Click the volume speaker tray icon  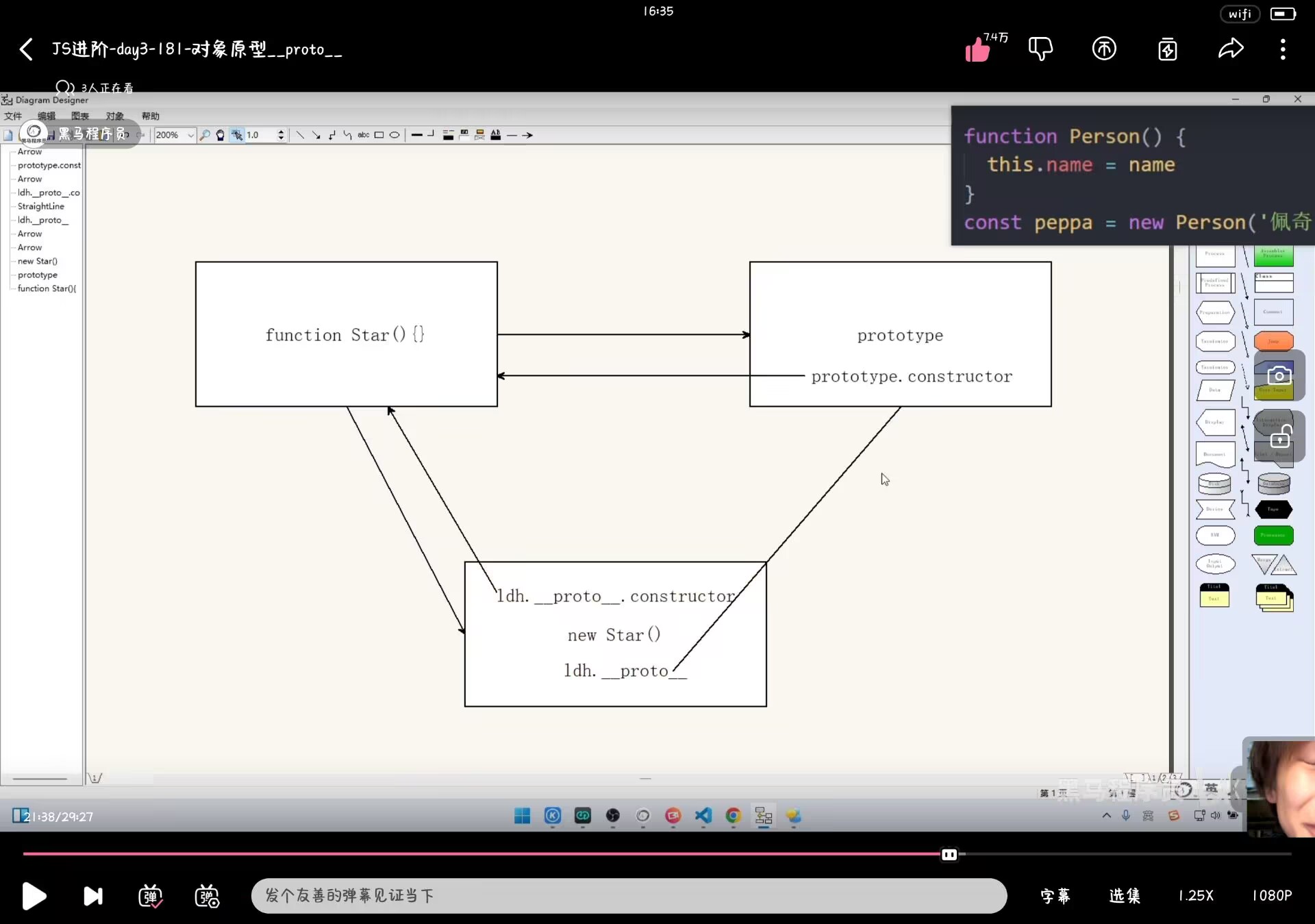click(1216, 815)
